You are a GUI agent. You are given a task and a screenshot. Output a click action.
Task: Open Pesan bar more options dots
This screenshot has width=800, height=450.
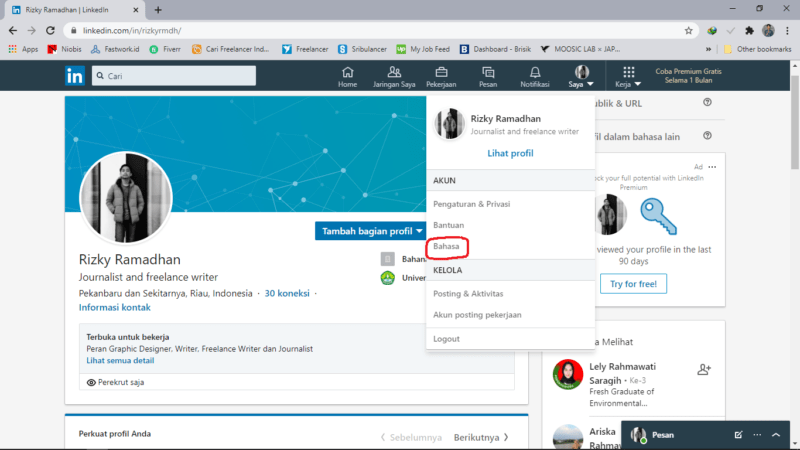point(757,435)
